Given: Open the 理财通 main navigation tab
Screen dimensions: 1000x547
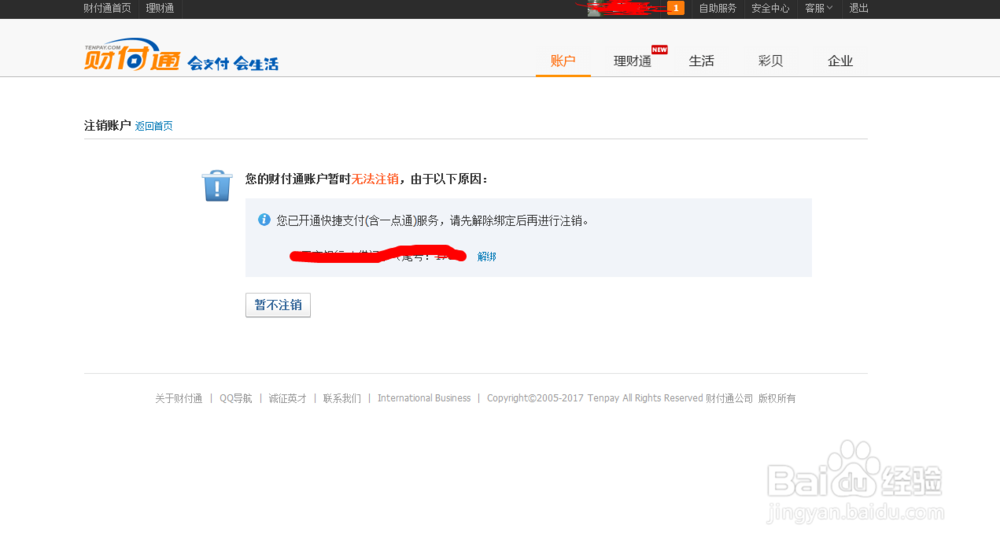Looking at the screenshot, I should (x=632, y=61).
